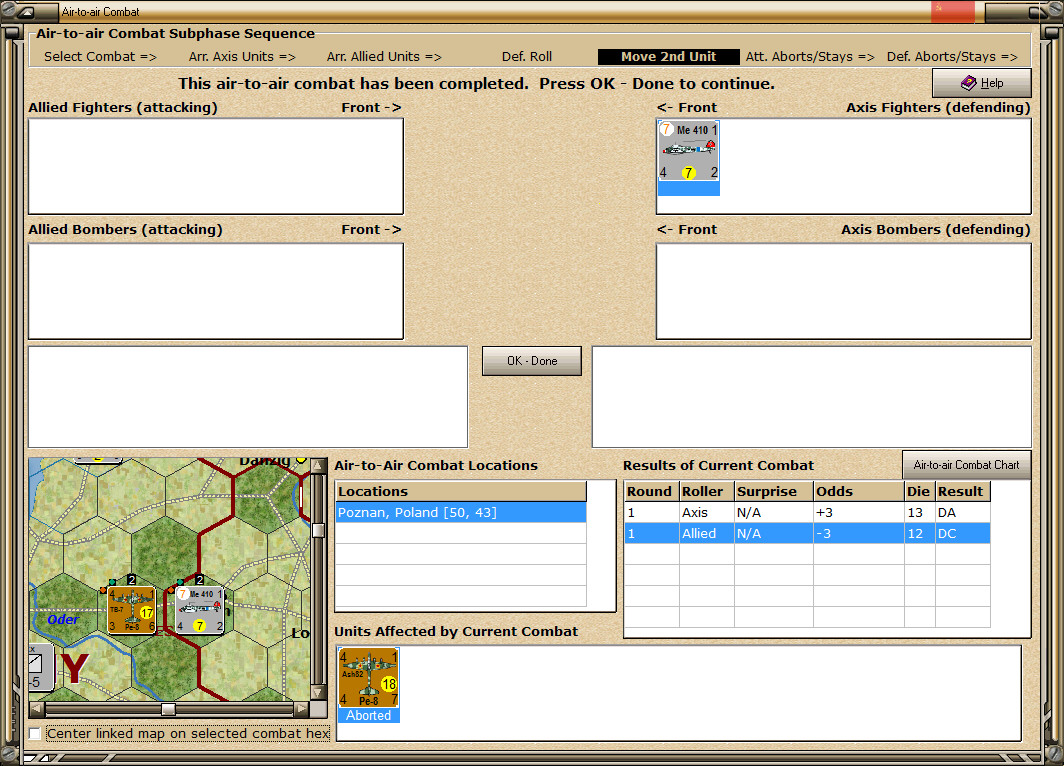The height and width of the screenshot is (766, 1064).
Task: Click the Def. Roll subphase step
Action: 527,57
